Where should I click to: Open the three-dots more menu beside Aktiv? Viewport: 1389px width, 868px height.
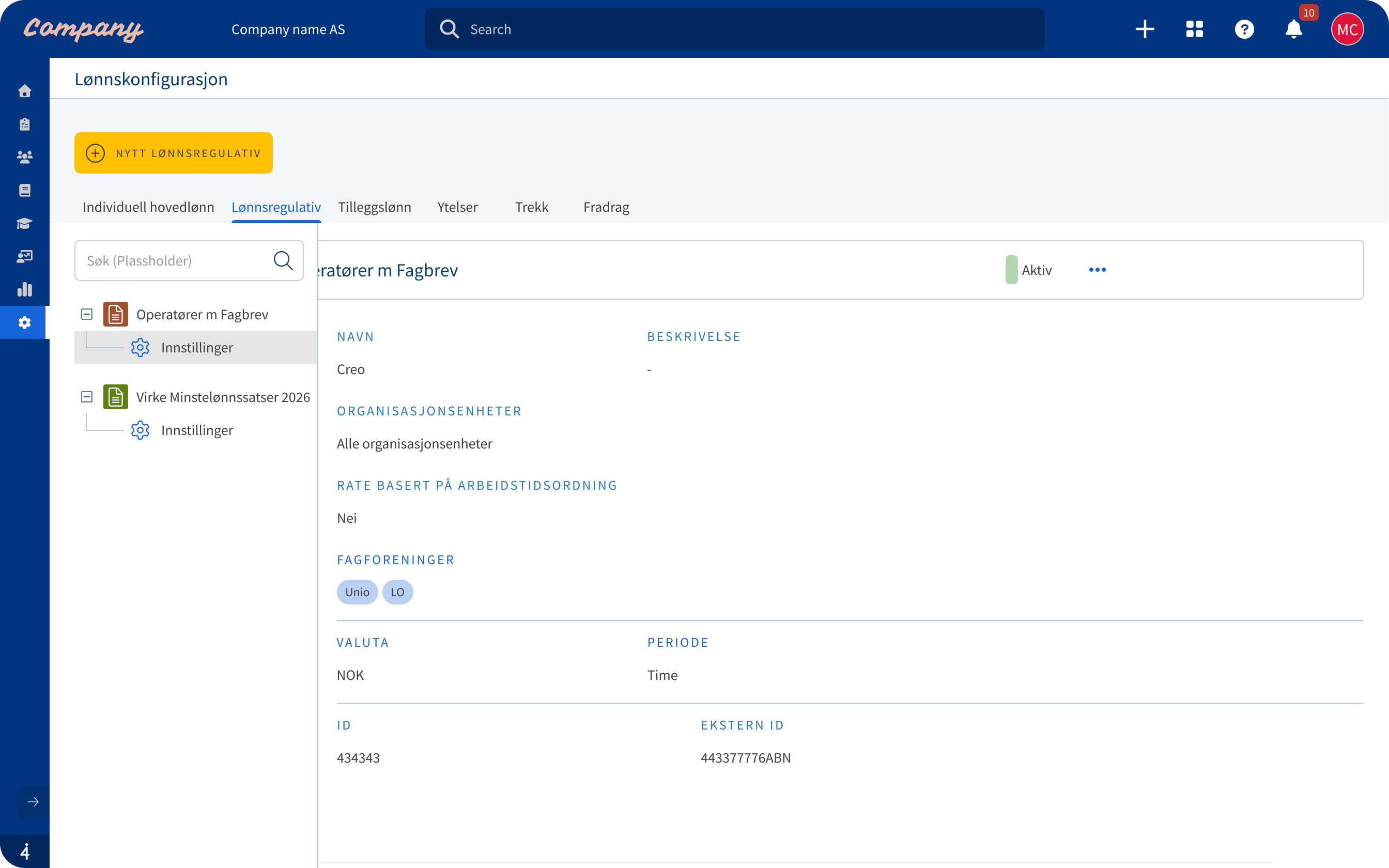click(1097, 270)
